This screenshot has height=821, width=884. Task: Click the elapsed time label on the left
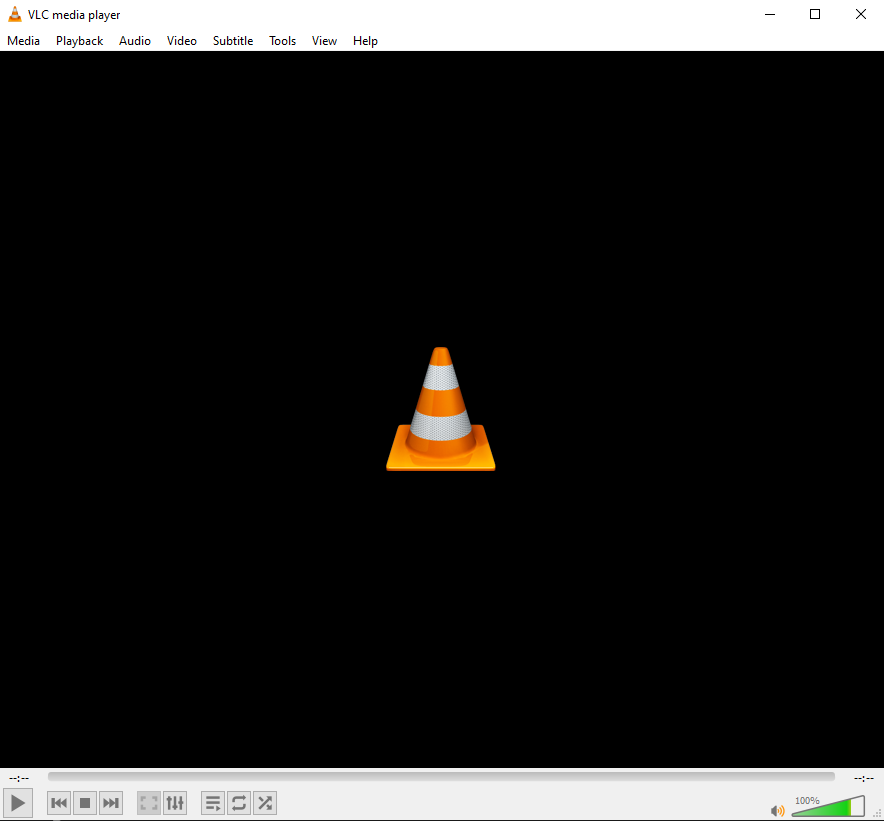pos(19,778)
